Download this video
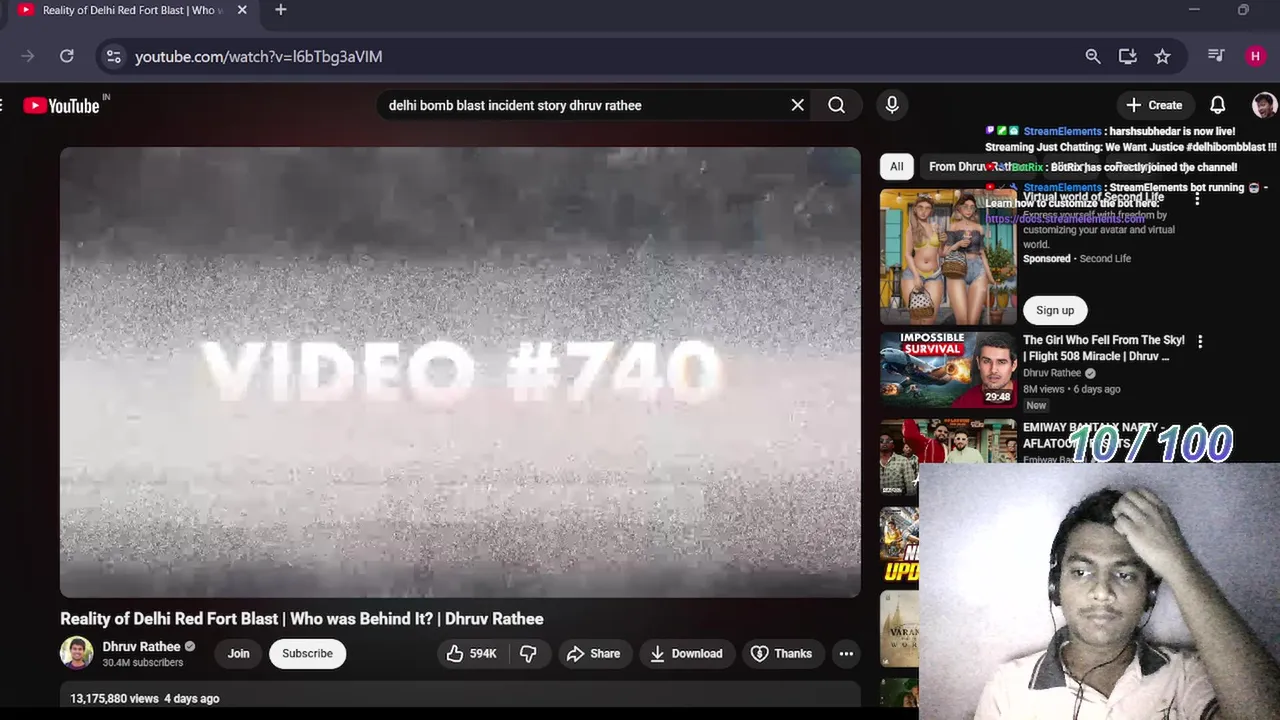 (687, 653)
